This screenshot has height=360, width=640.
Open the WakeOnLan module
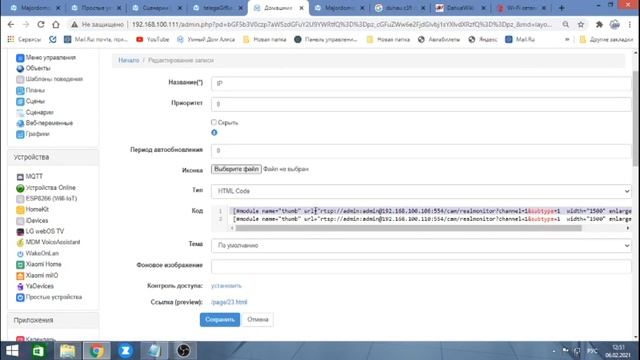pos(37,253)
